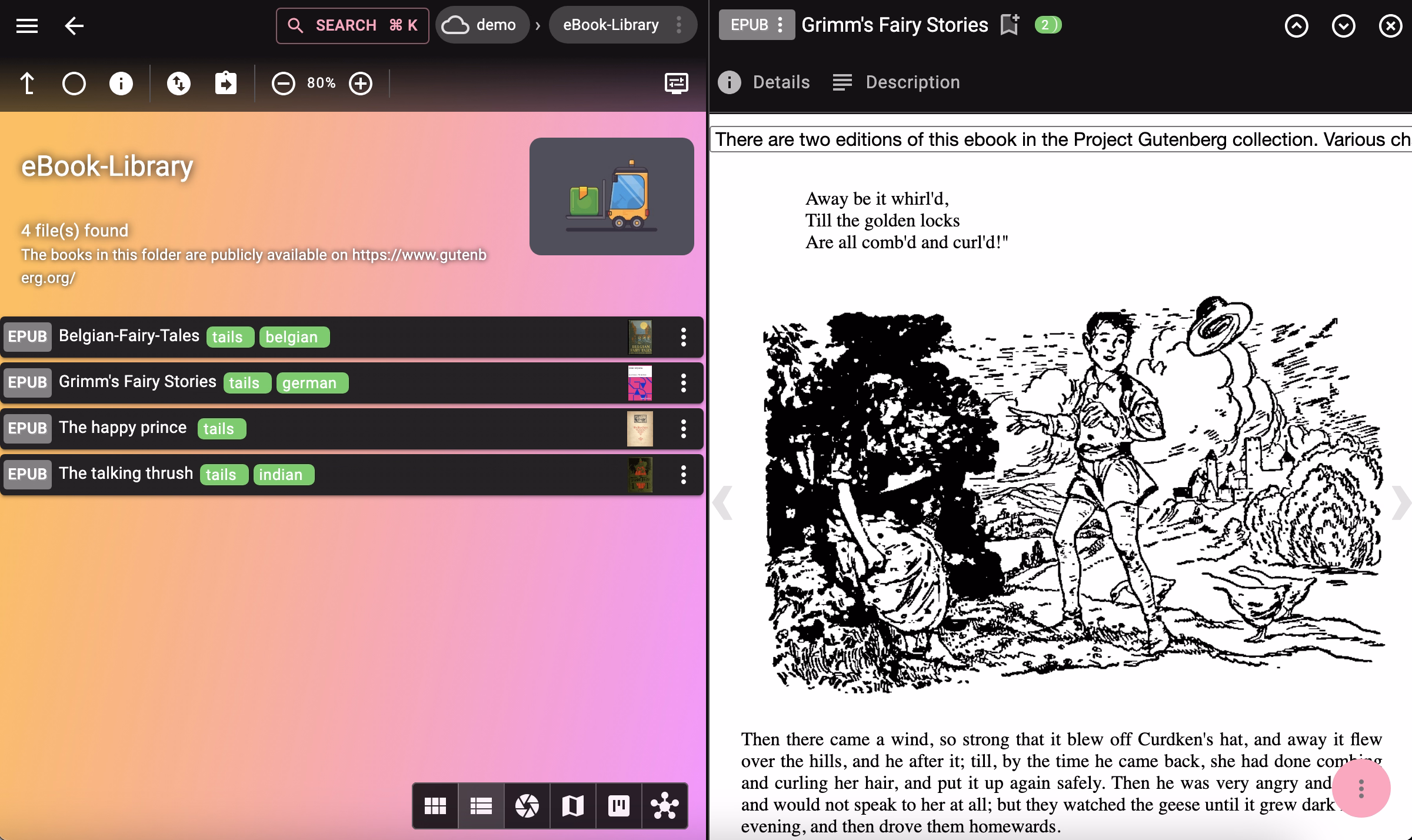This screenshot has width=1412, height=840.
Task: Open the EPUB file menu dropdown
Action: (757, 25)
